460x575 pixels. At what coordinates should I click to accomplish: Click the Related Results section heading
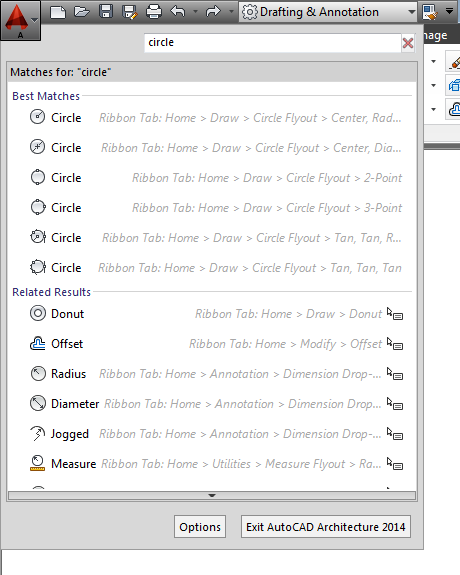(x=51, y=292)
